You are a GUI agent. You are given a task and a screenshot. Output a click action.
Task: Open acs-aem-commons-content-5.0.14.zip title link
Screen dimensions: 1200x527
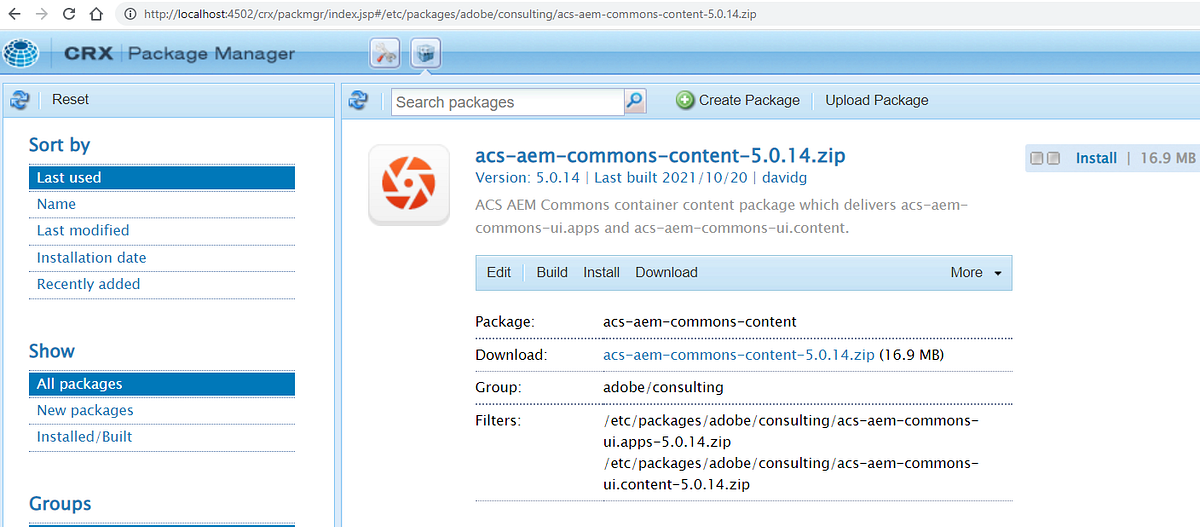661,156
